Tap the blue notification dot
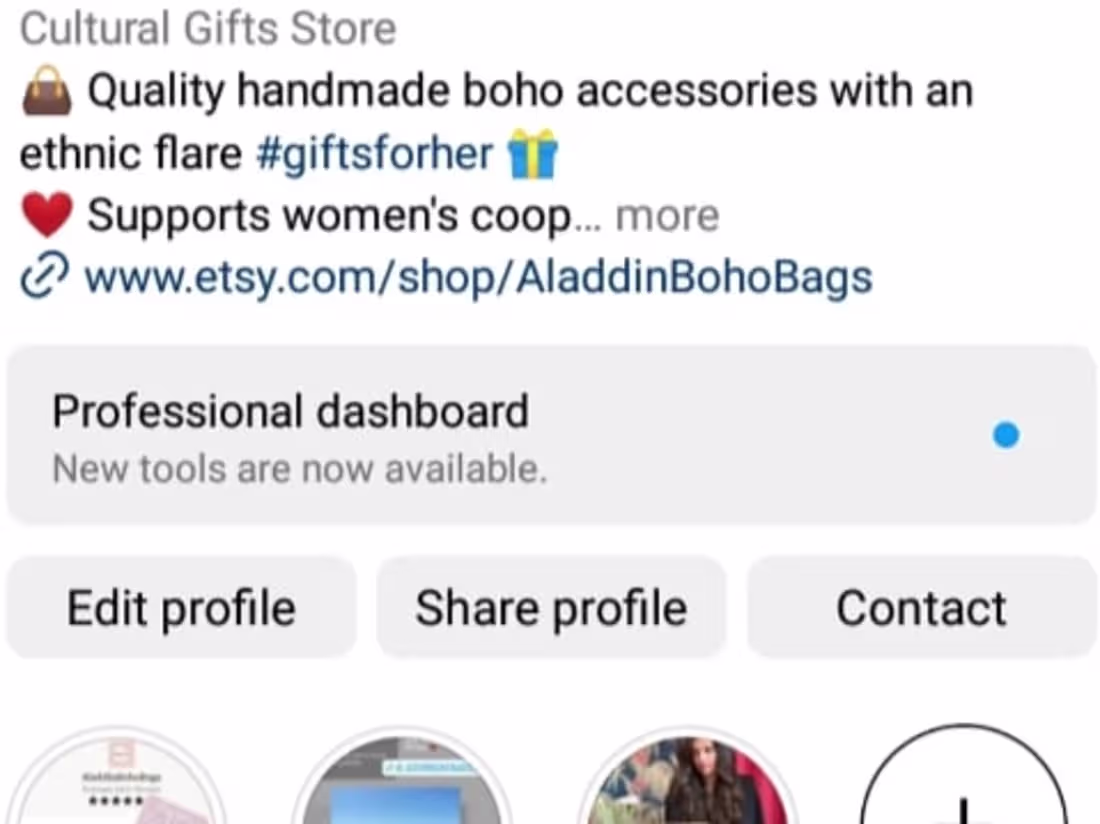Viewport: 1100px width, 824px height. pos(1006,435)
